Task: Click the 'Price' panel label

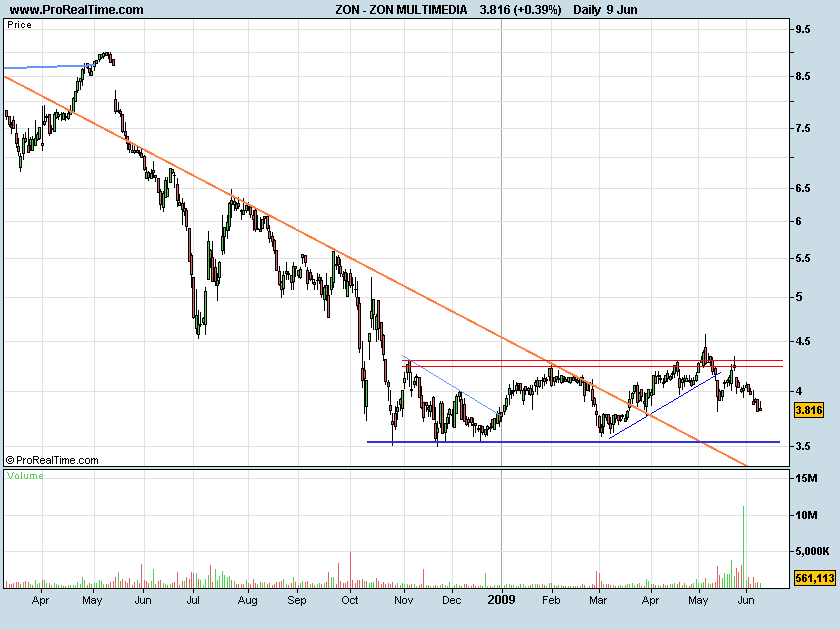Action: pos(19,25)
